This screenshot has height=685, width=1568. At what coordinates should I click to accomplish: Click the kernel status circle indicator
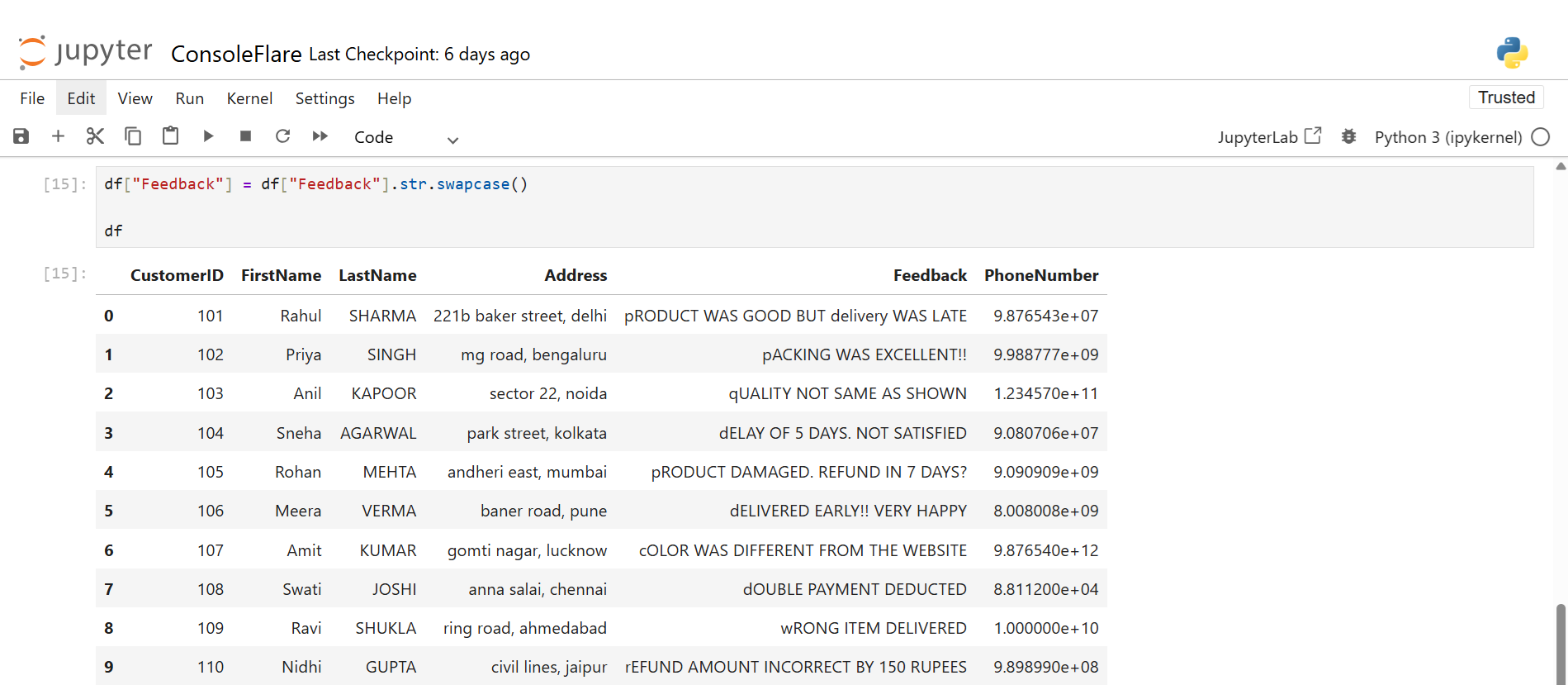coord(1540,137)
